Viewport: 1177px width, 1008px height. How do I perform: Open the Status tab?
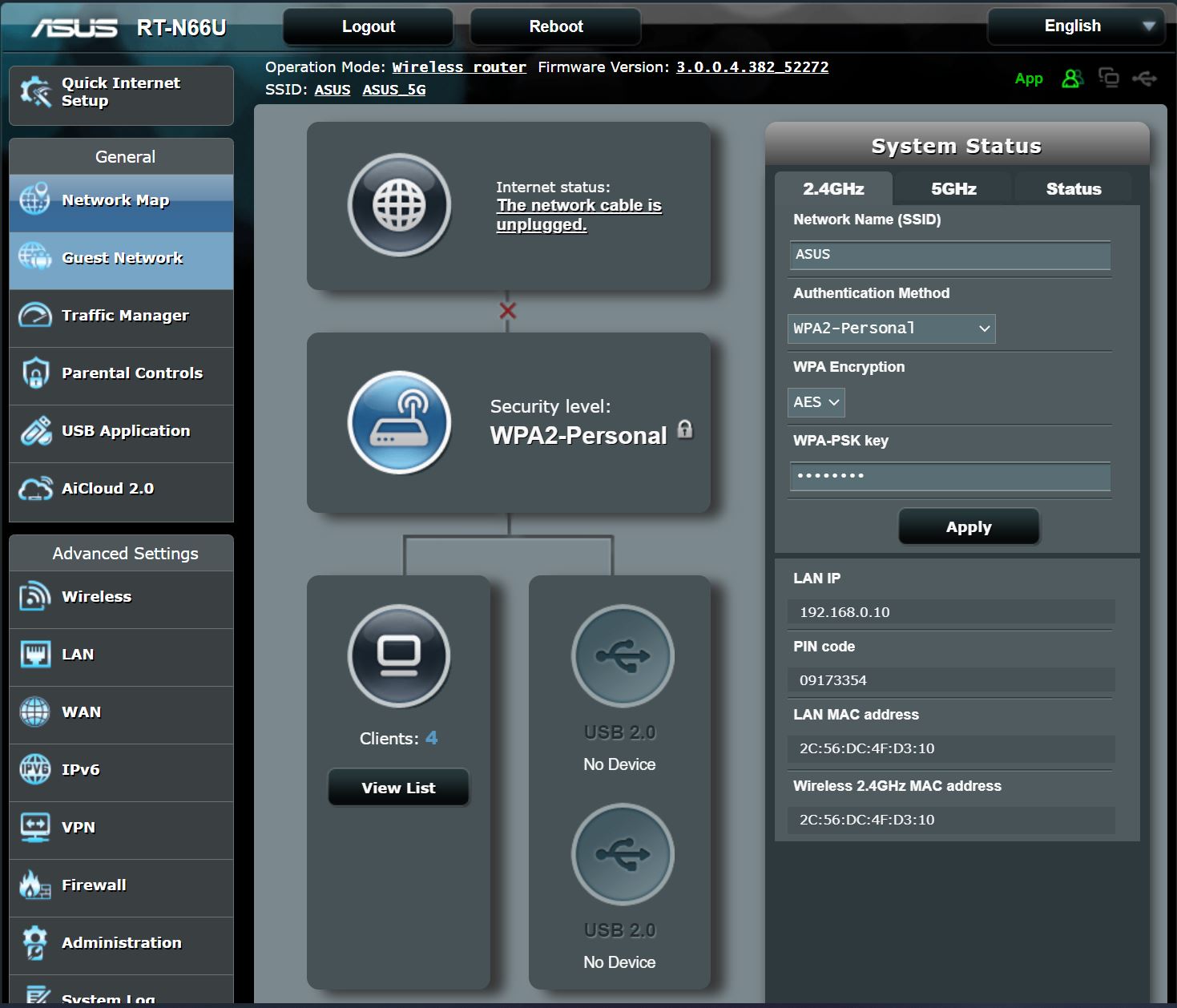point(1074,189)
